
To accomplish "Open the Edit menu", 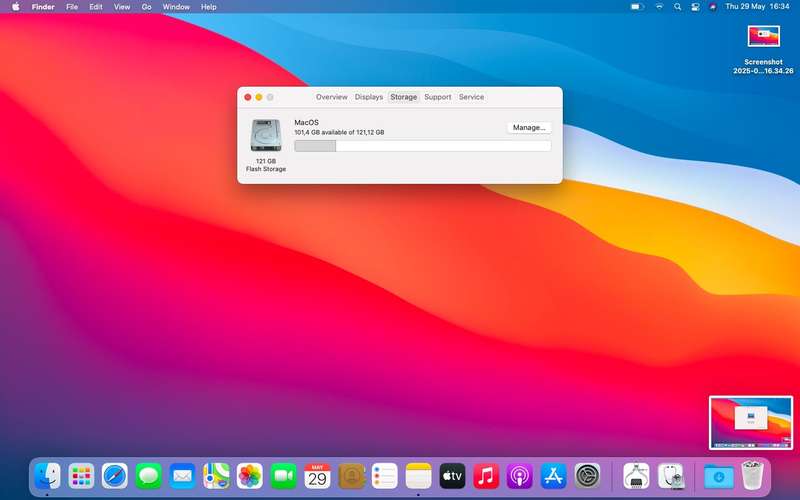I will pyautogui.click(x=96, y=7).
